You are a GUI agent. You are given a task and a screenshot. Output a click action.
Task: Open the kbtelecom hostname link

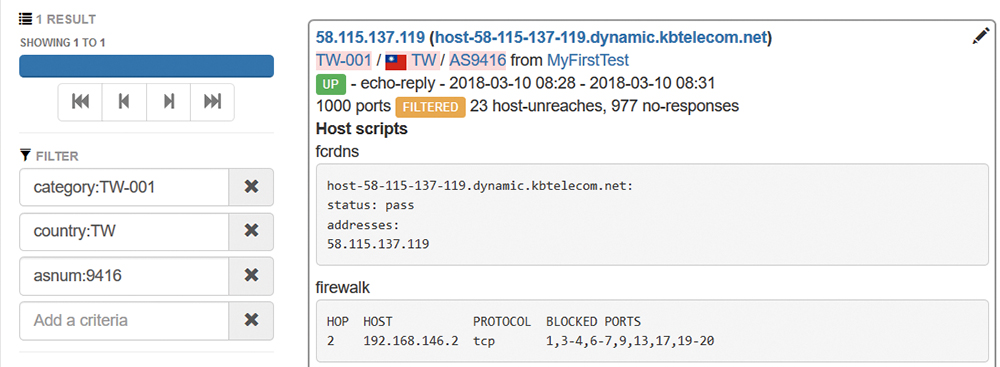click(600, 38)
